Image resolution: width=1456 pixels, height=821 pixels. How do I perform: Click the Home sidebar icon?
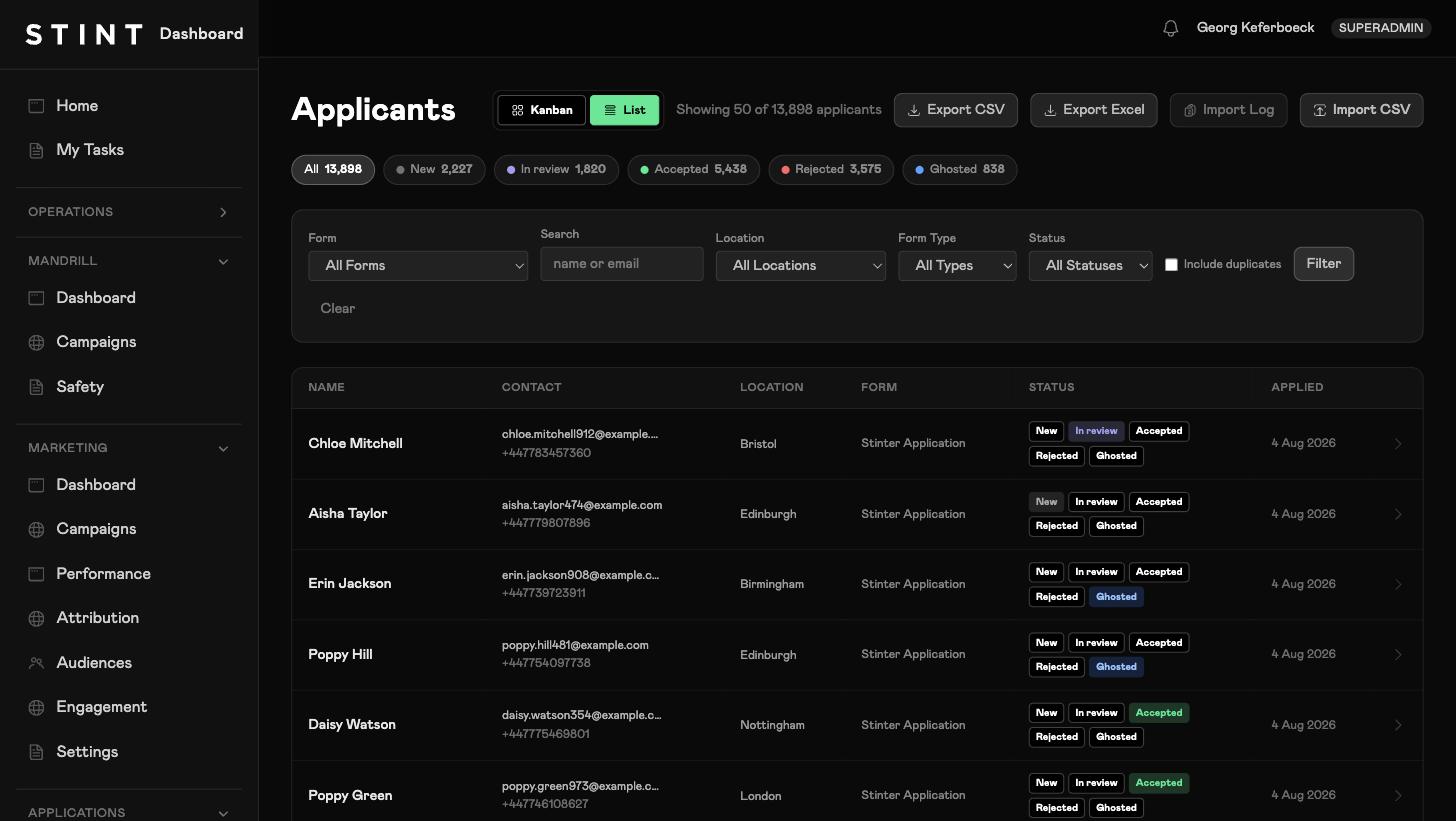click(x=36, y=106)
